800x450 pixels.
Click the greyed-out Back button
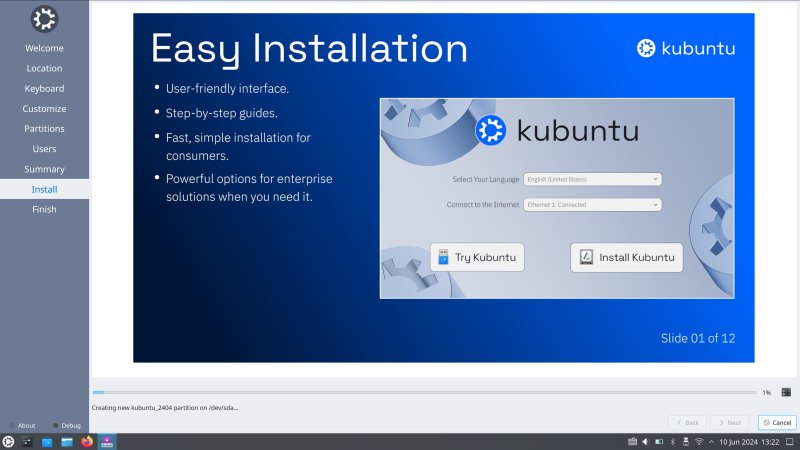(x=687, y=422)
